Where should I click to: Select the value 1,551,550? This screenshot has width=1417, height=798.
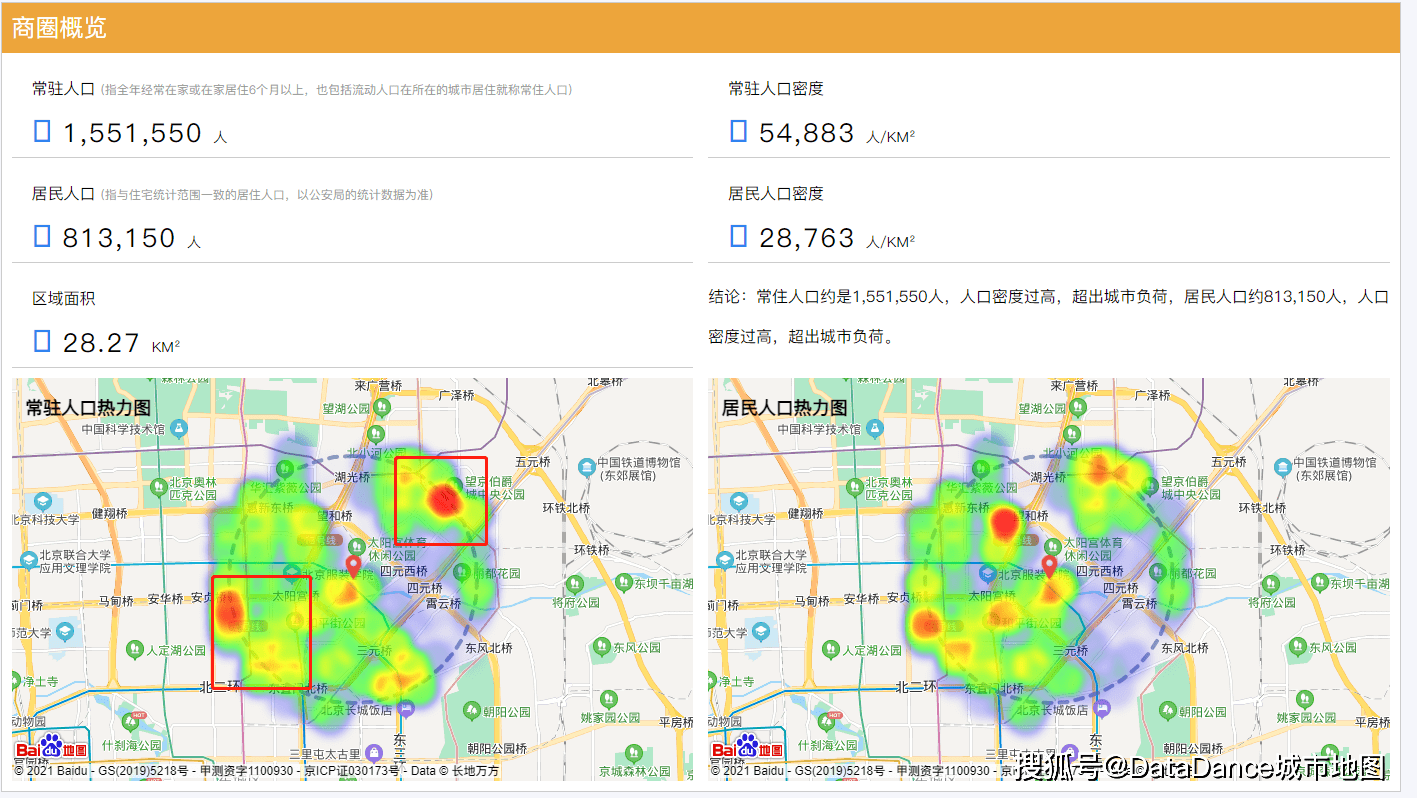[132, 133]
